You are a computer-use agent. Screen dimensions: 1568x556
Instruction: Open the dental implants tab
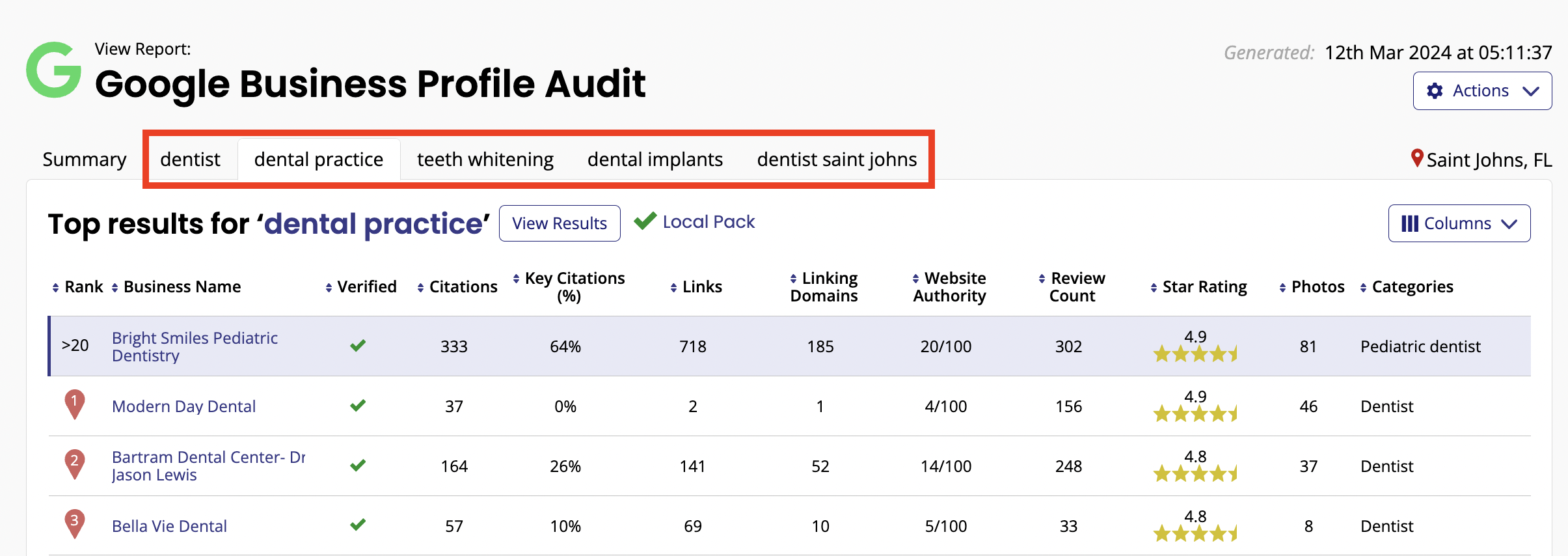tap(655, 160)
